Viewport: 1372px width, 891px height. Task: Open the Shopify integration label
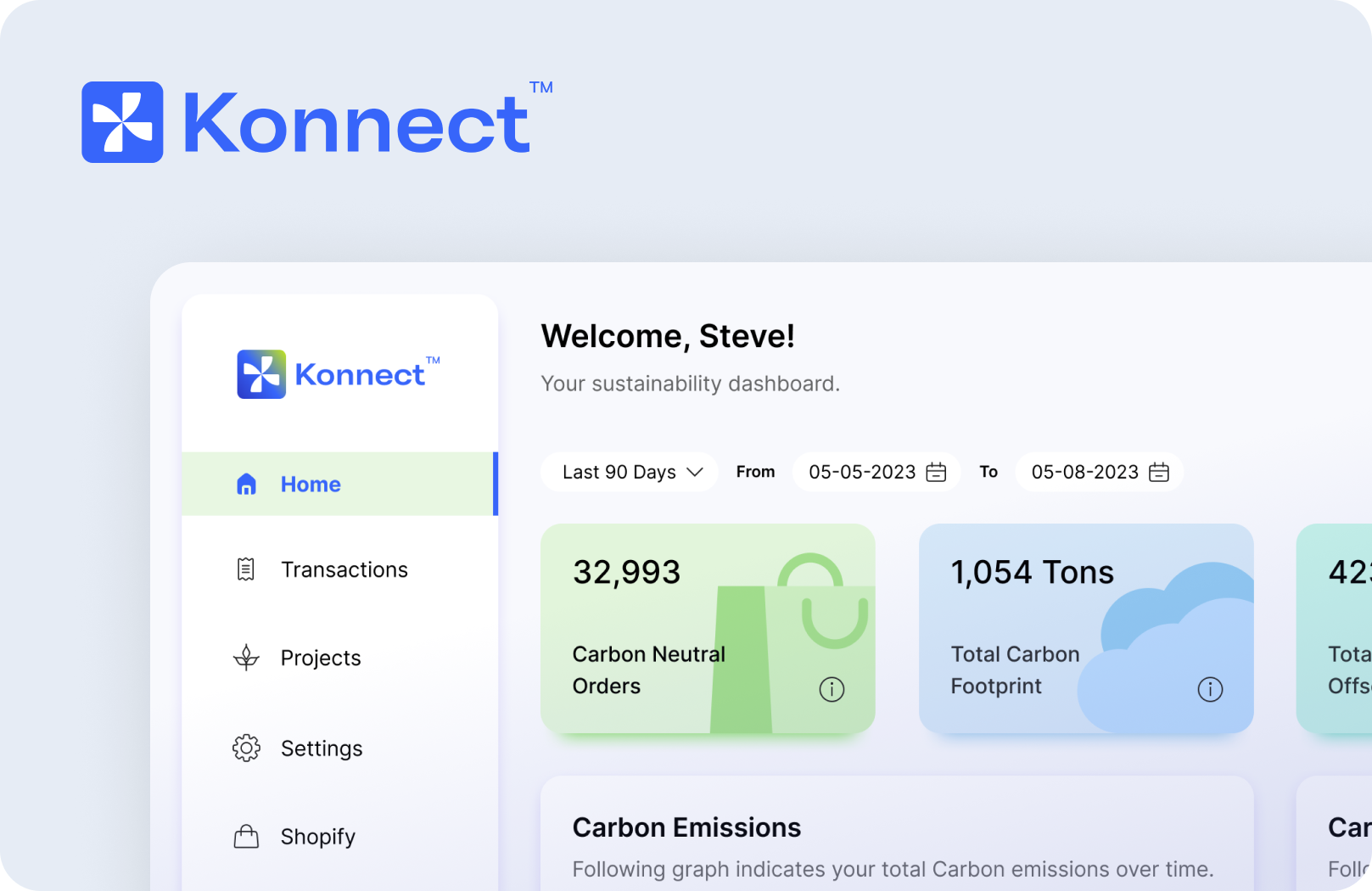[318, 837]
